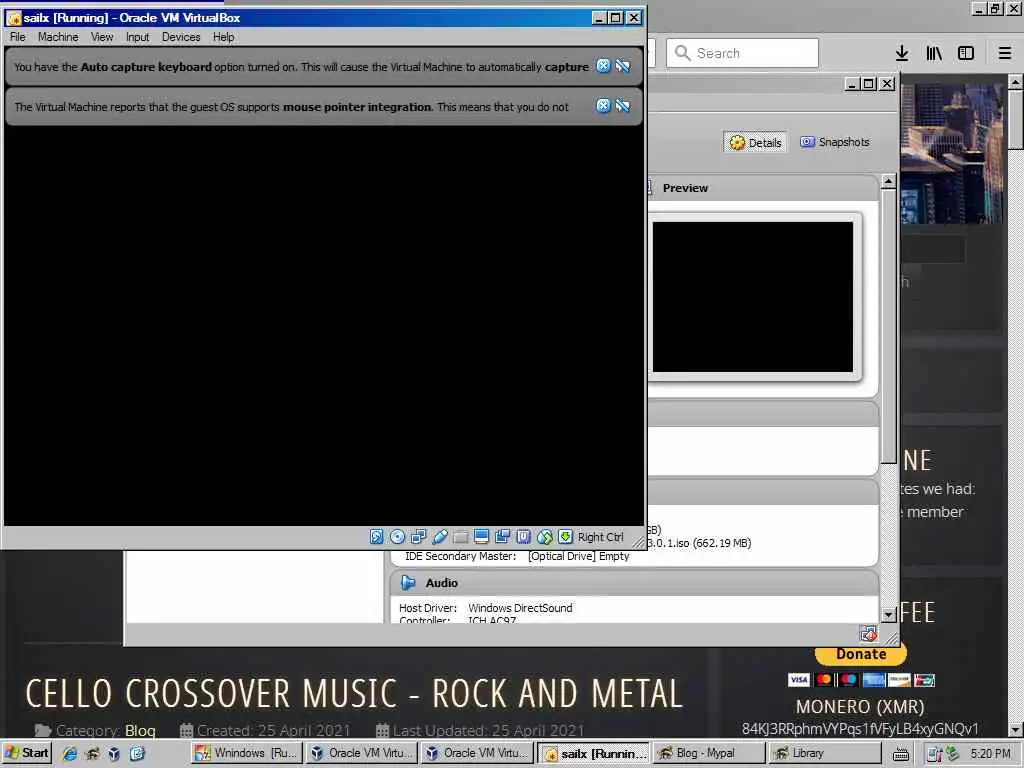This screenshot has height=768, width=1024.
Task: Open the Input menu
Action: point(138,37)
